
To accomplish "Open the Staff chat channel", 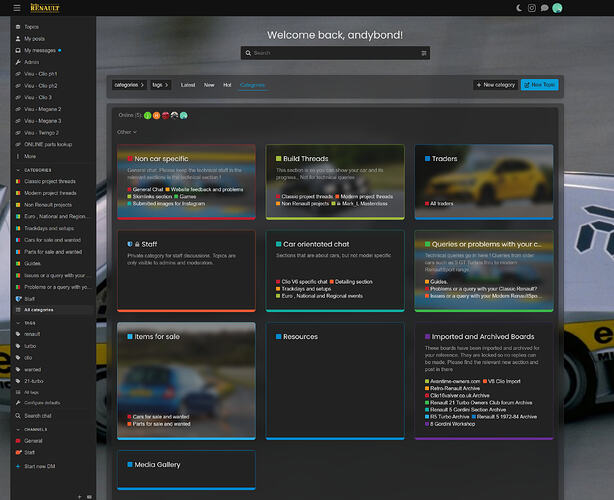I will point(29,453).
